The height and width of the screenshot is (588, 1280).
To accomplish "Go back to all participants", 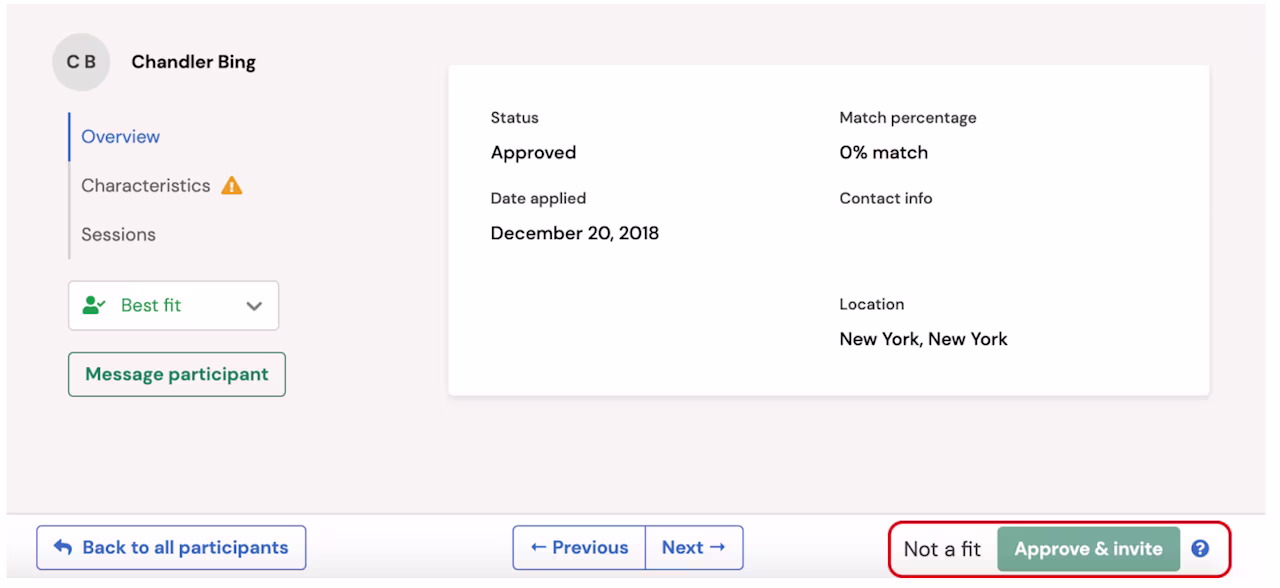I will point(171,548).
